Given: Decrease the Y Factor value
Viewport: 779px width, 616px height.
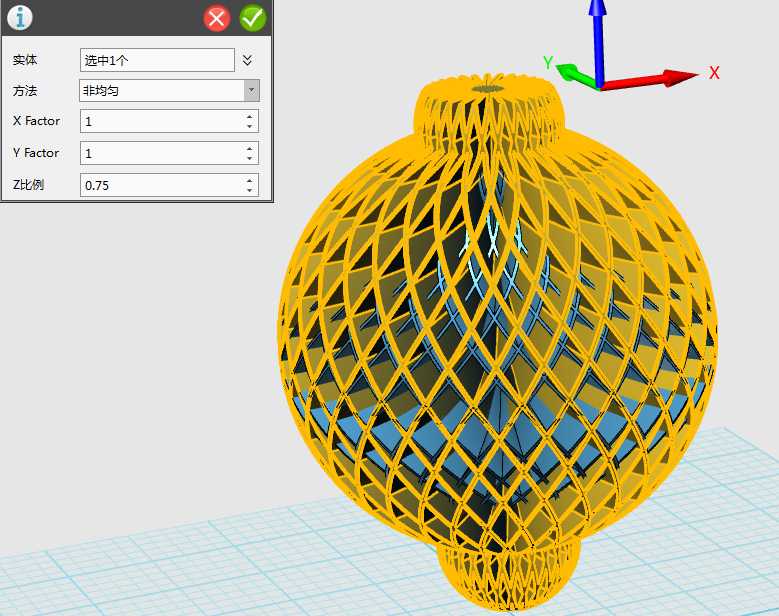Looking at the screenshot, I should pyautogui.click(x=249, y=158).
